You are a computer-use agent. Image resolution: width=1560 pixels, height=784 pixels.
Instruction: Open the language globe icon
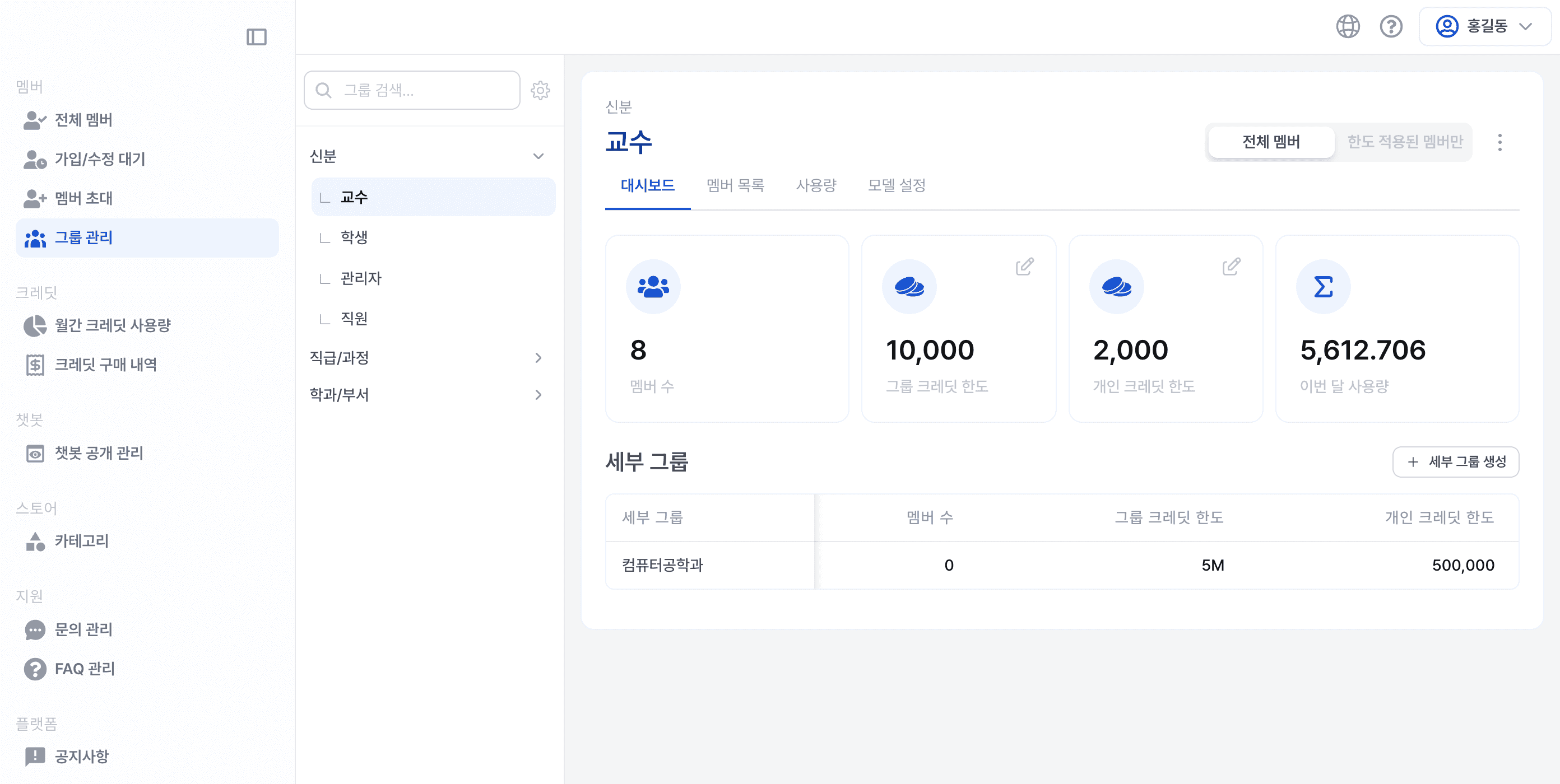click(x=1348, y=27)
